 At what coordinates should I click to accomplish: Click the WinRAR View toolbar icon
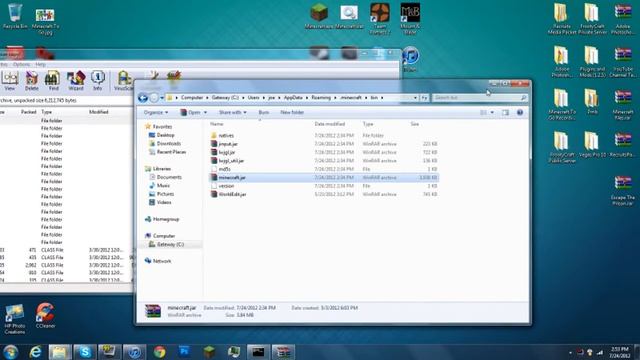[10, 80]
